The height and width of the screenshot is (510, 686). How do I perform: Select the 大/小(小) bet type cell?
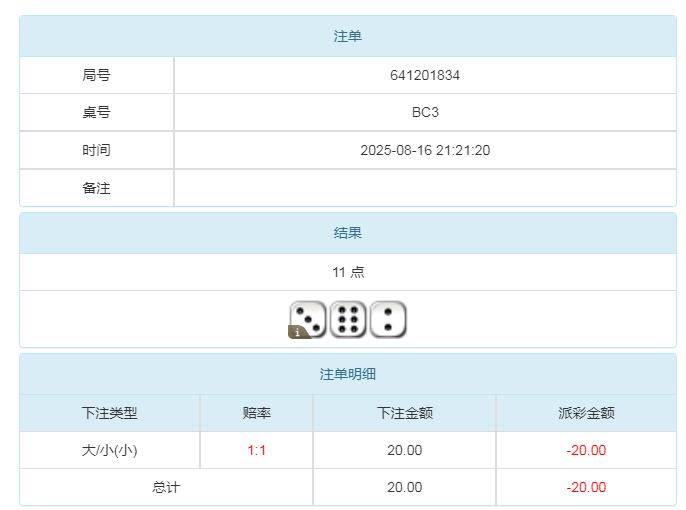pos(110,450)
